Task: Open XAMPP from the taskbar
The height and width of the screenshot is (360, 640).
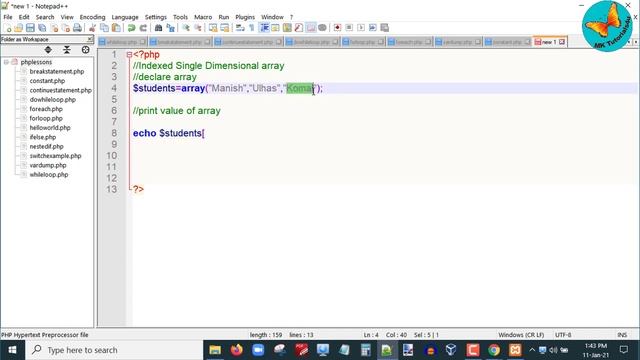Action: (x=515, y=350)
